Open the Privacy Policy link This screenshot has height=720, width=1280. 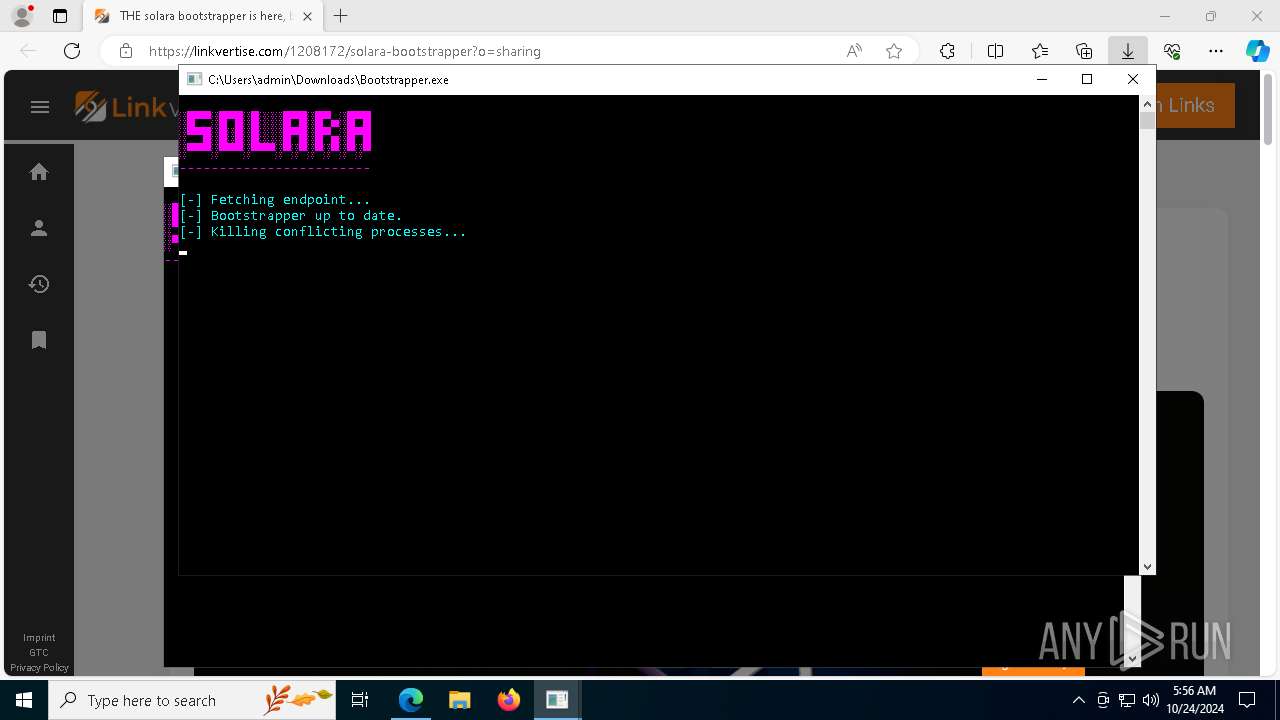tap(39, 668)
